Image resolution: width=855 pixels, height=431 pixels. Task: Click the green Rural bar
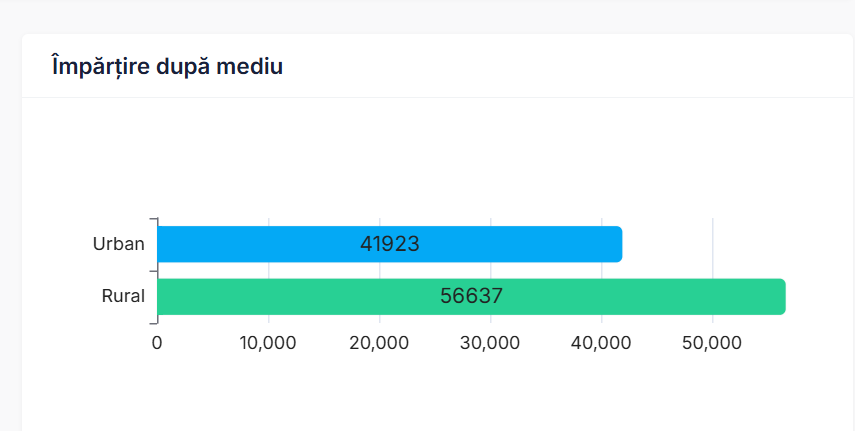tap(300, 297)
